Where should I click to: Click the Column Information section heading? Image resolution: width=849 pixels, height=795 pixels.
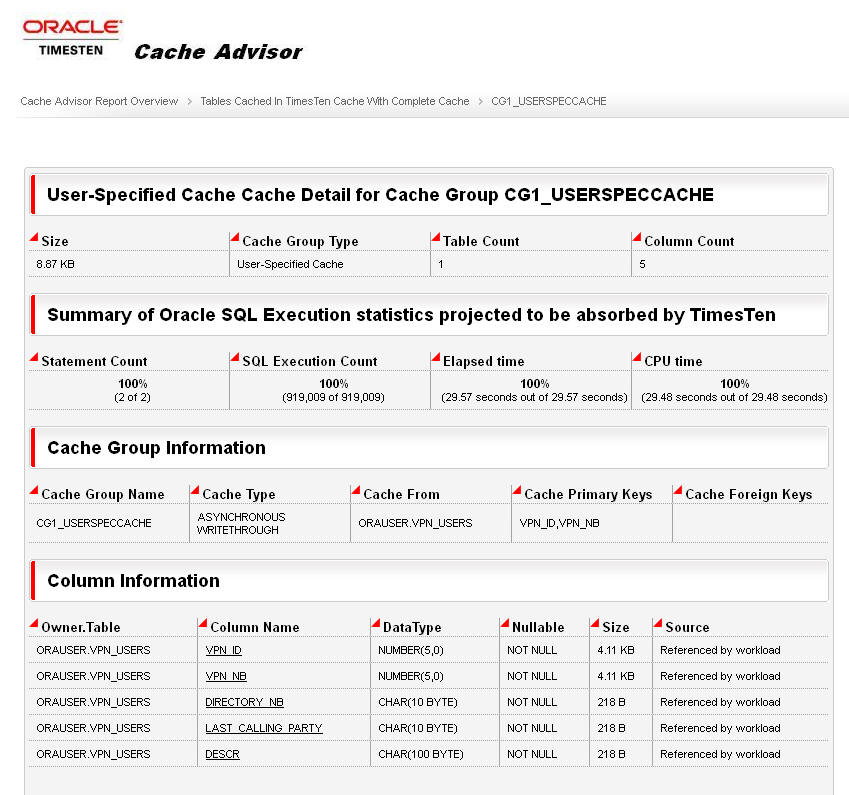point(133,581)
